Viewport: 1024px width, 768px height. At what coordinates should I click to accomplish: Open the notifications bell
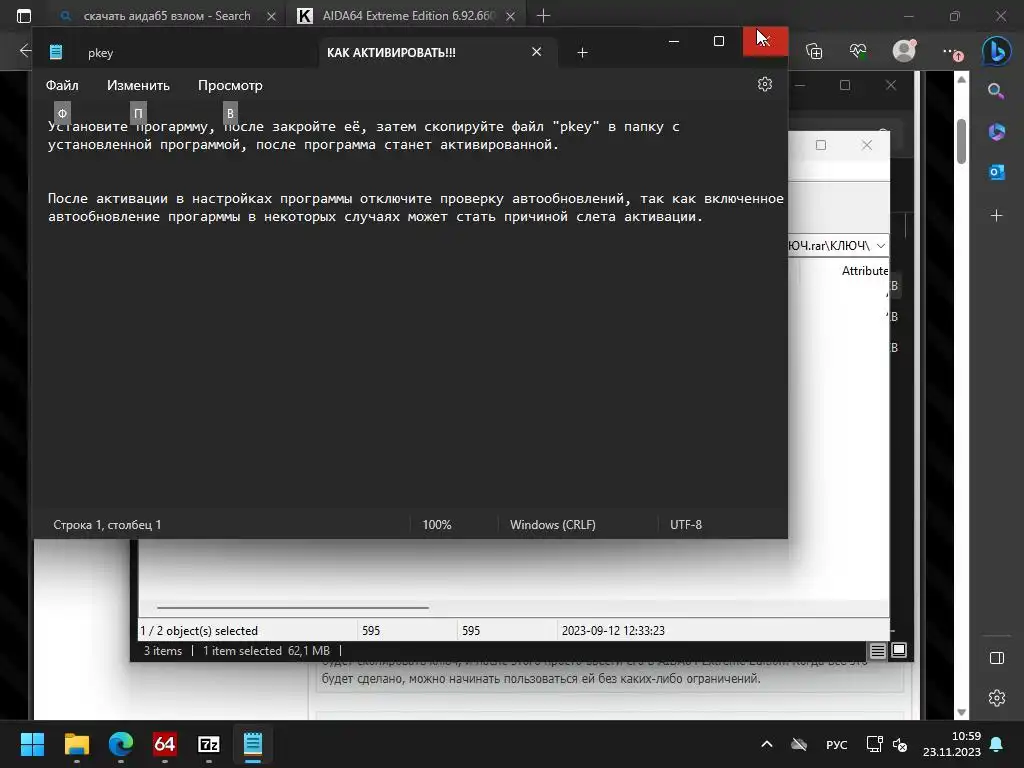pos(997,744)
